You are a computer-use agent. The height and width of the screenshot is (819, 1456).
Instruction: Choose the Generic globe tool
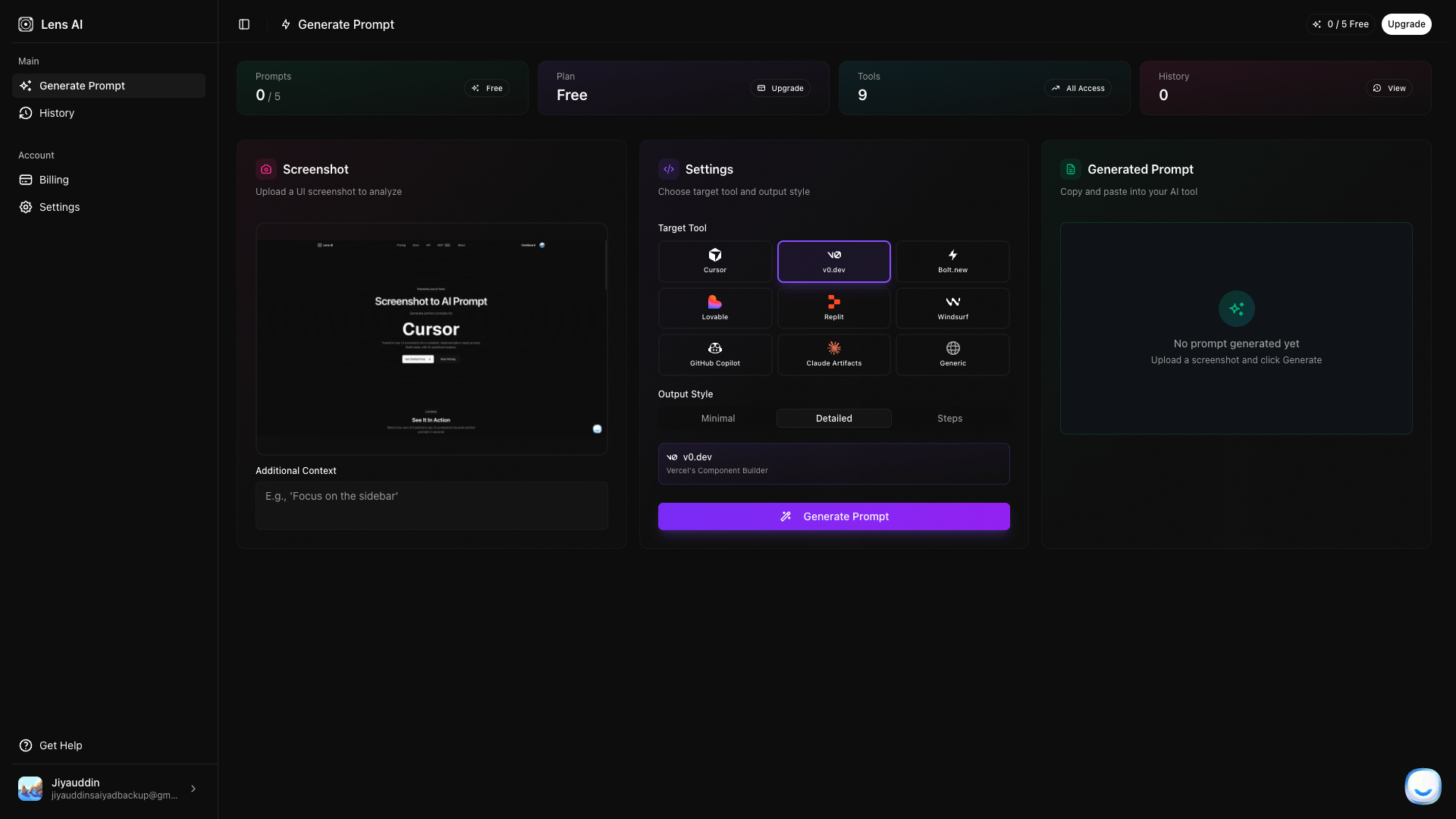coord(952,354)
